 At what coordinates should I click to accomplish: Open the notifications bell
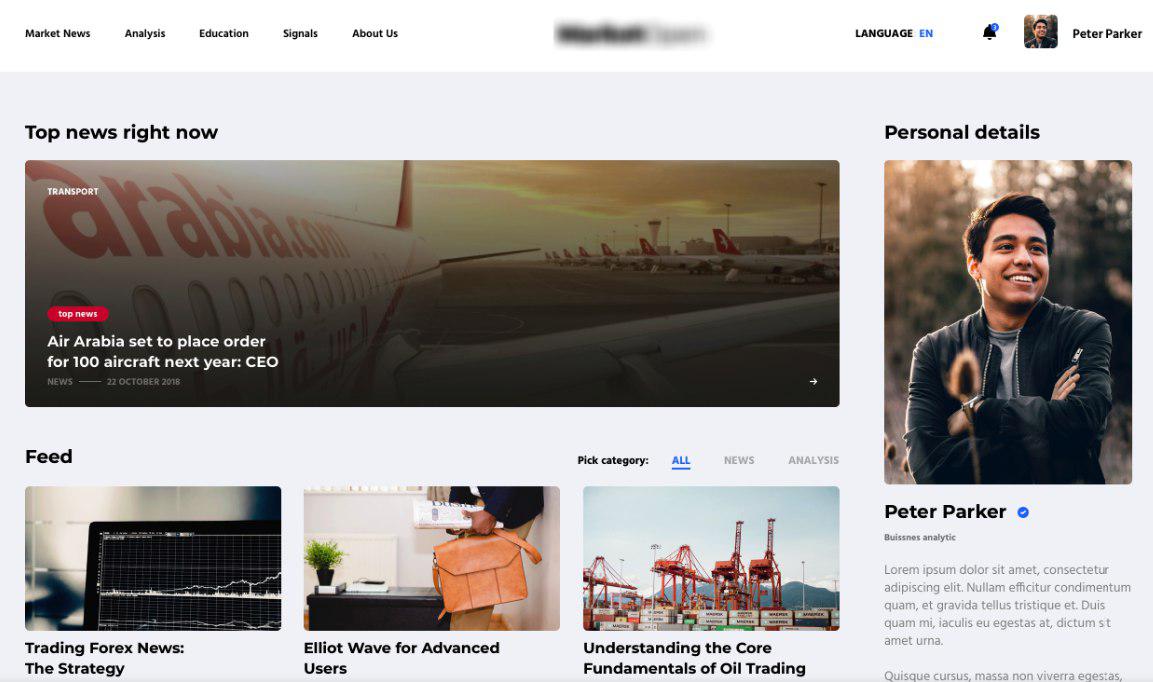[x=990, y=32]
